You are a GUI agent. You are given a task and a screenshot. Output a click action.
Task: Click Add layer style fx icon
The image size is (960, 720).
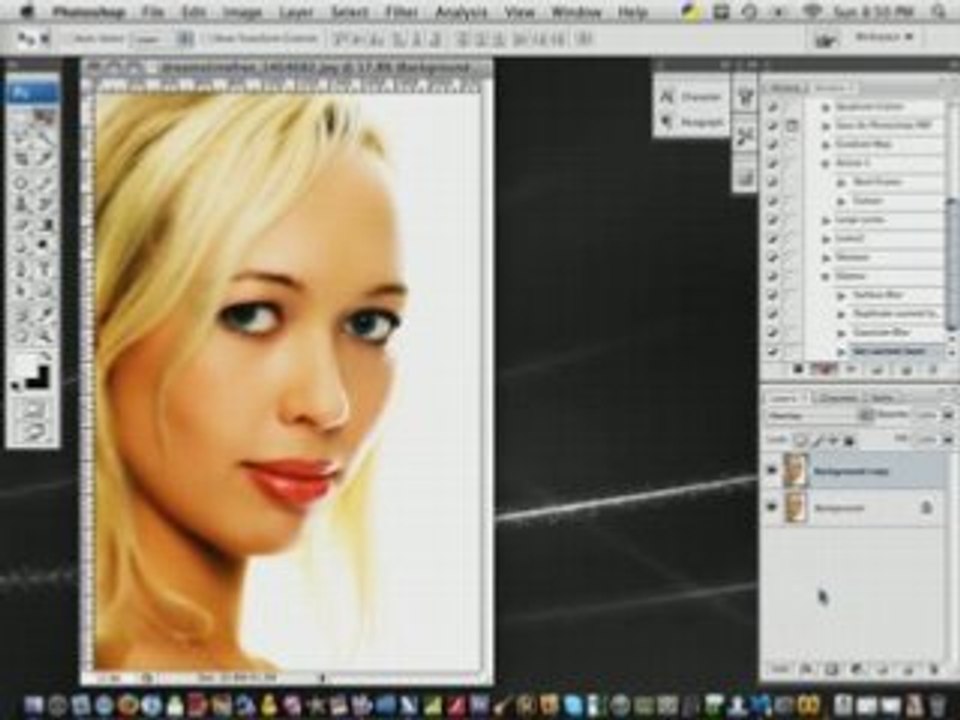coord(807,670)
